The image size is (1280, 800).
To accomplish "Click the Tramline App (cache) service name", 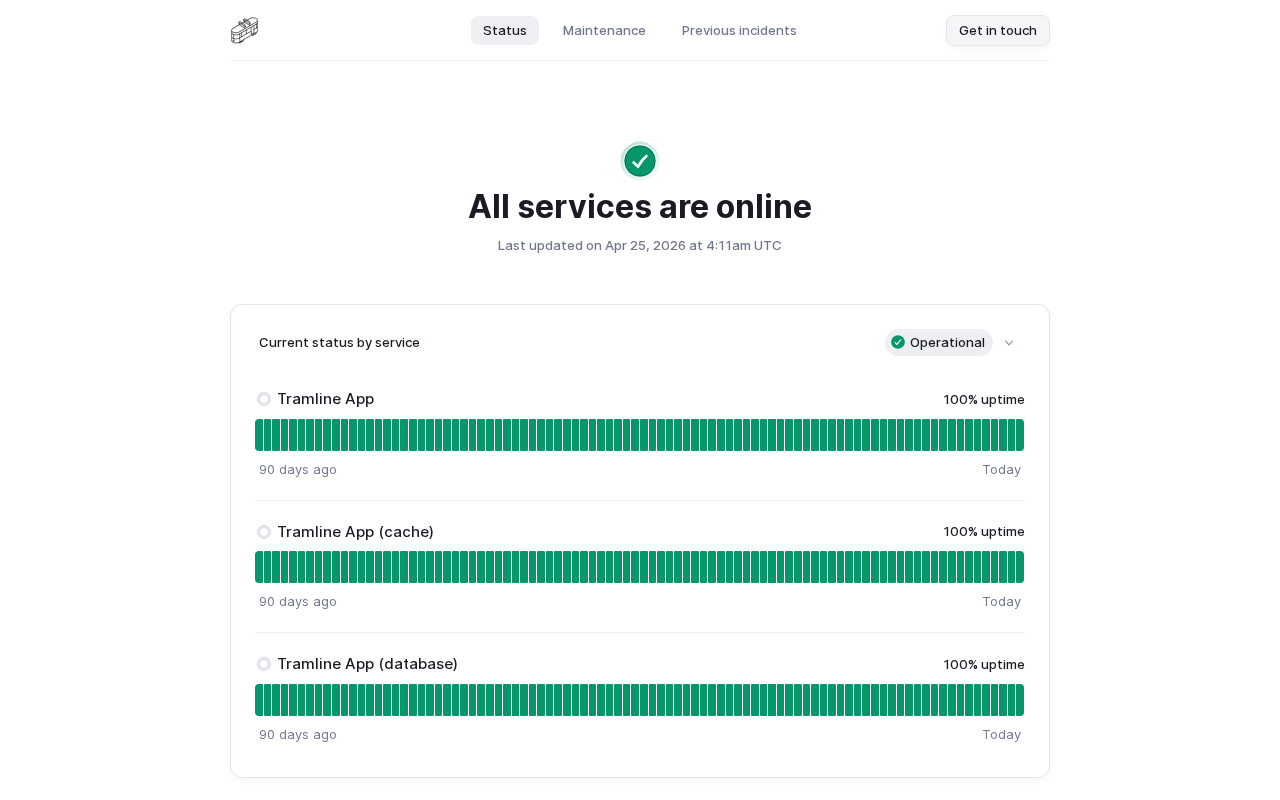I will pos(355,532).
